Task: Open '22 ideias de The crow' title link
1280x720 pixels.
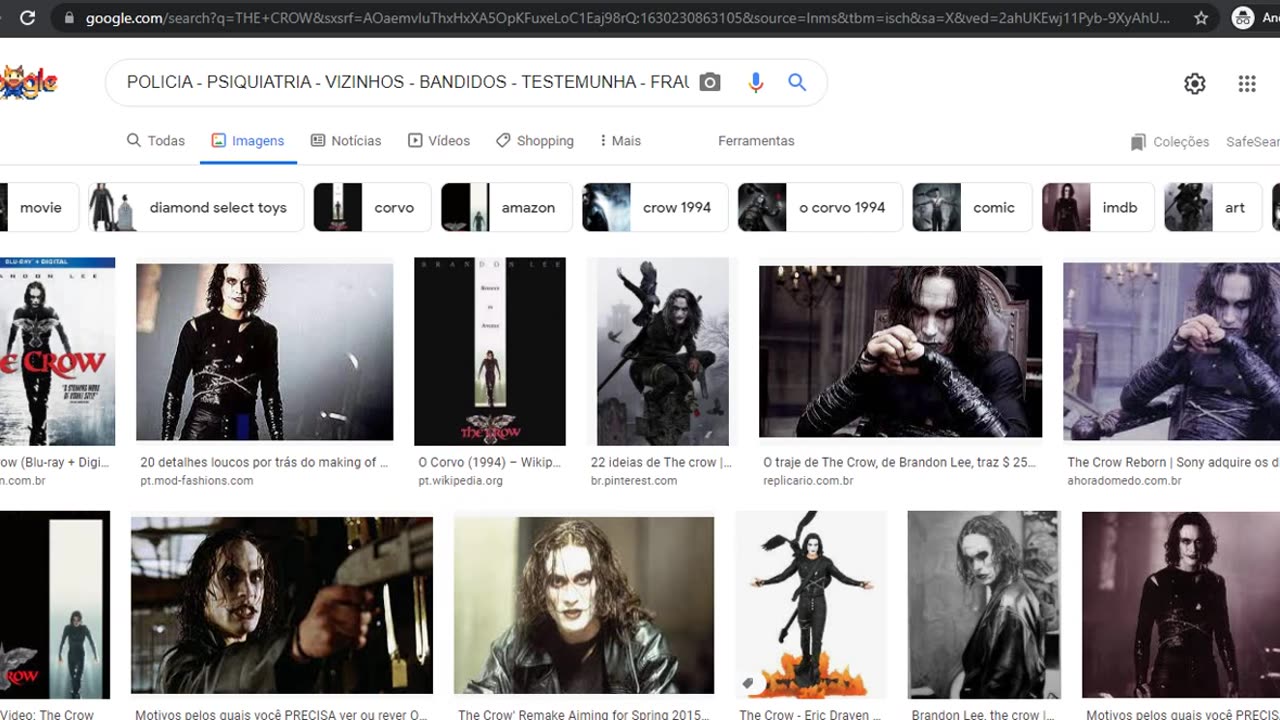Action: click(661, 462)
